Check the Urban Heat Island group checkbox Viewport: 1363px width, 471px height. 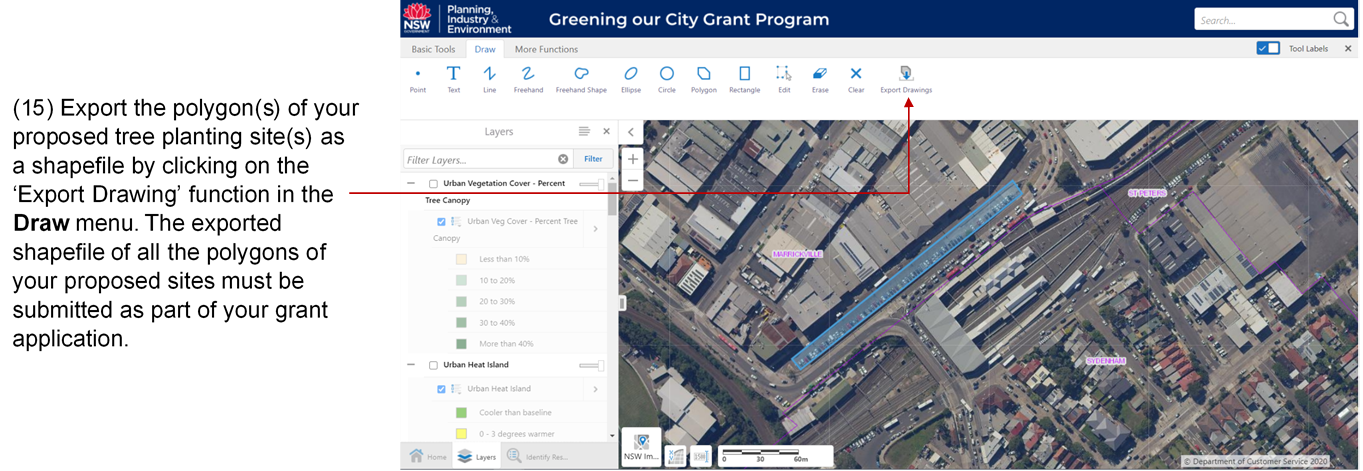click(433, 365)
